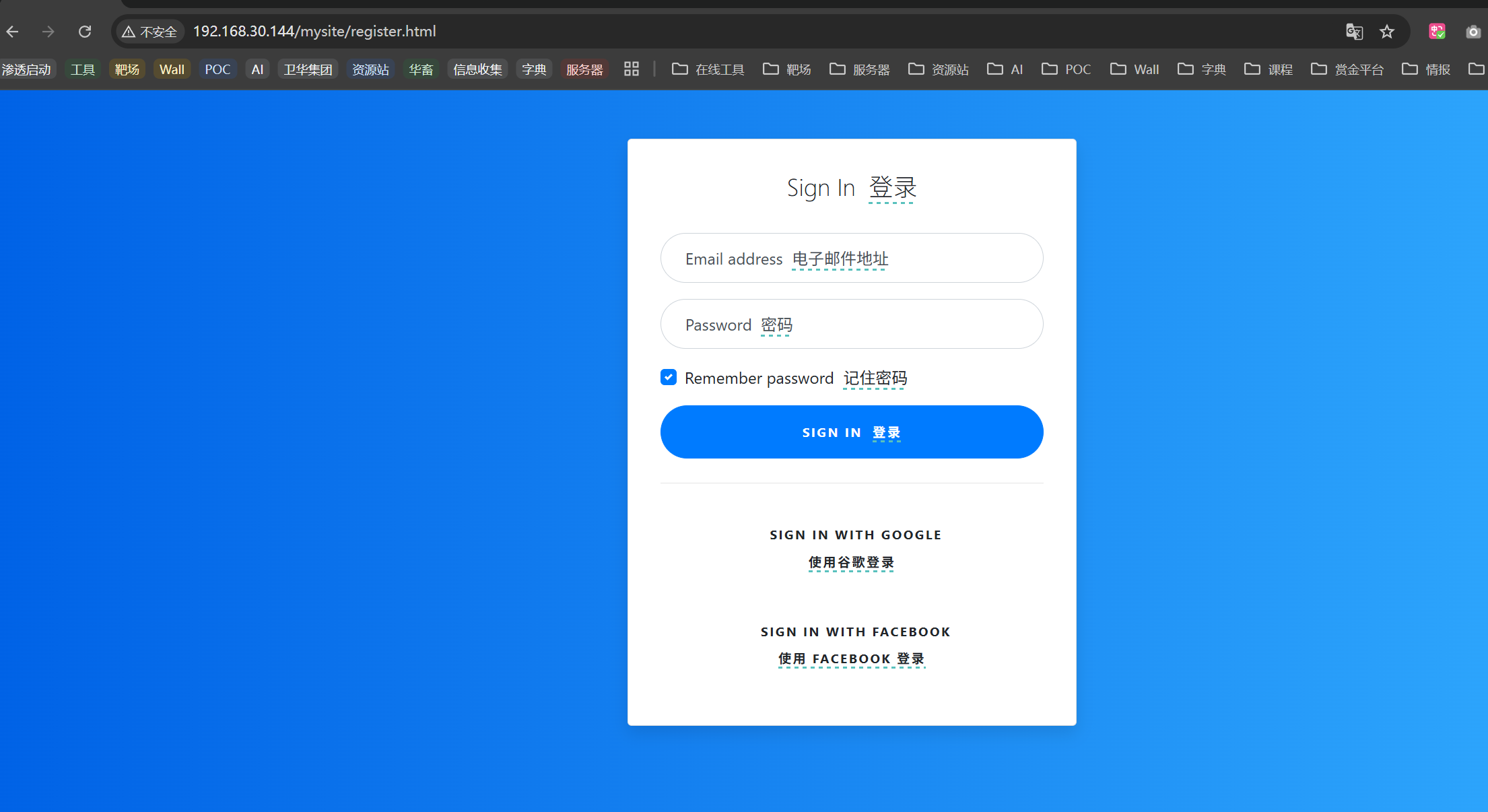The height and width of the screenshot is (812, 1488).
Task: Click SIGN IN WITH GOOGLE
Action: pos(855,535)
